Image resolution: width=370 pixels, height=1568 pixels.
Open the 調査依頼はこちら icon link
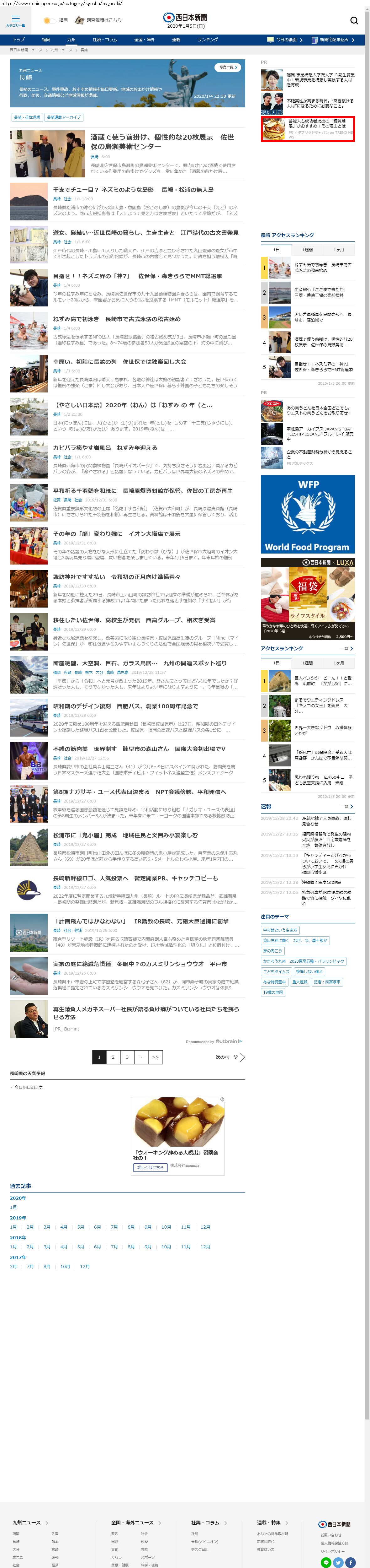tap(80, 20)
